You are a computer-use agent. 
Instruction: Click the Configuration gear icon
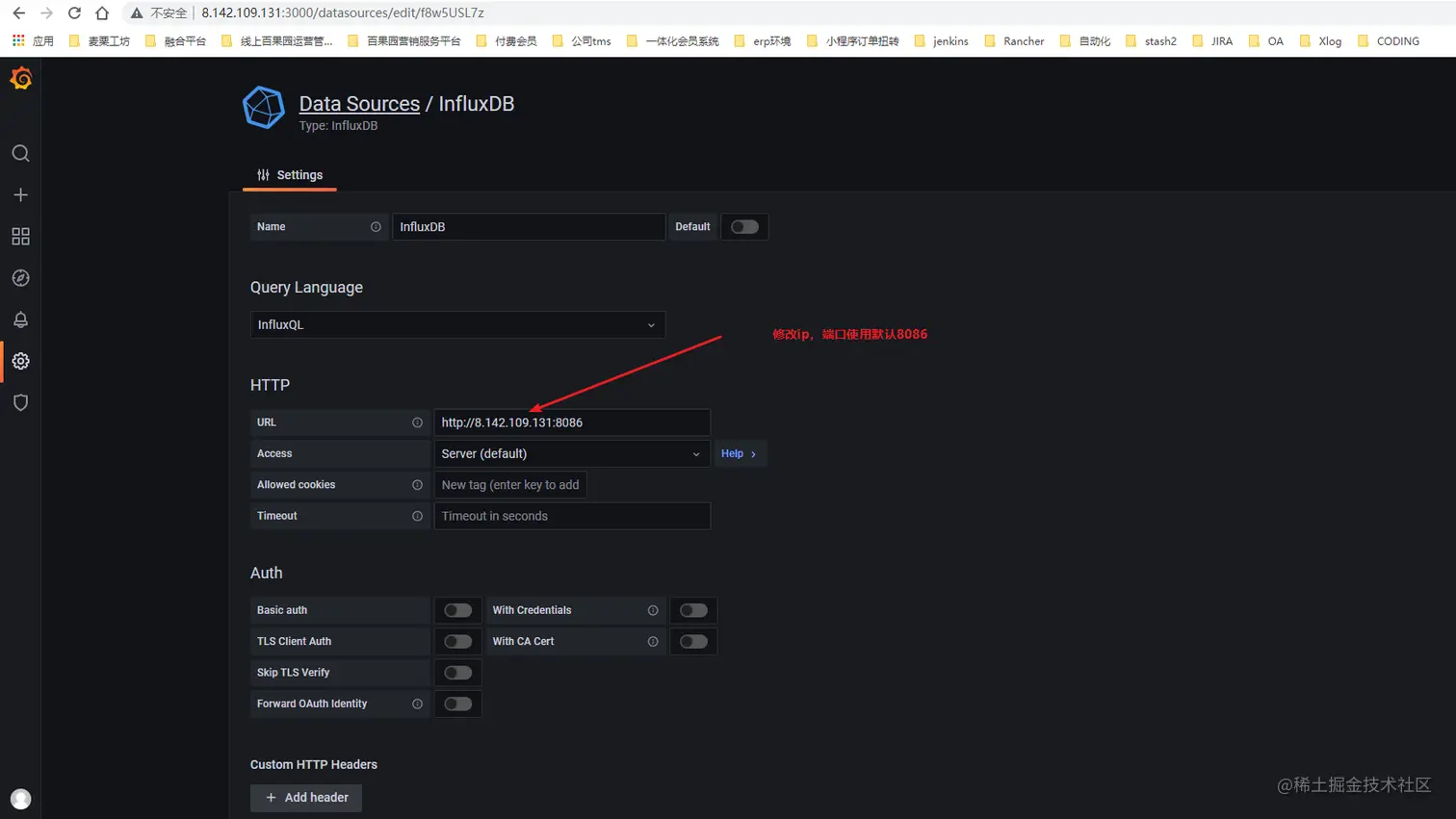click(20, 361)
